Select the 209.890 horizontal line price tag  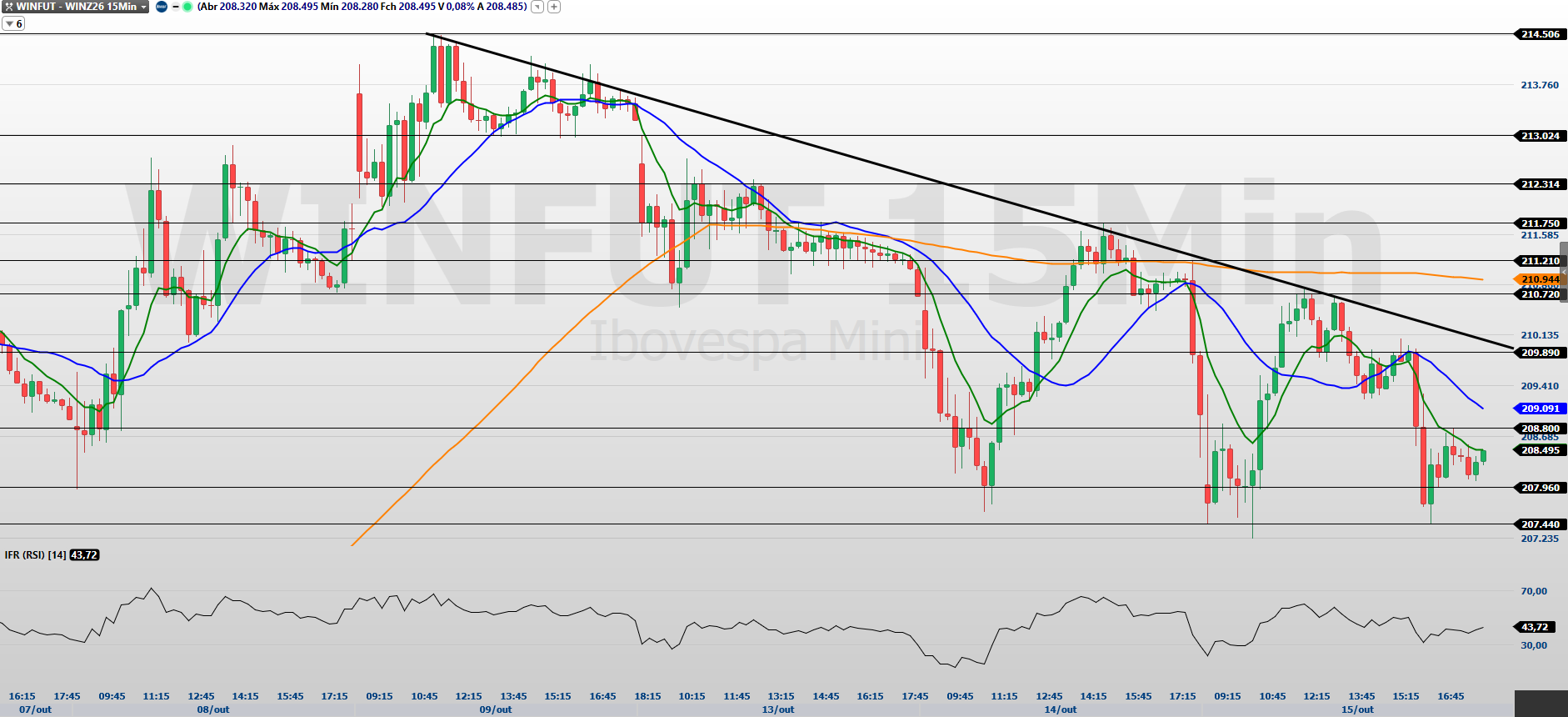(1539, 353)
